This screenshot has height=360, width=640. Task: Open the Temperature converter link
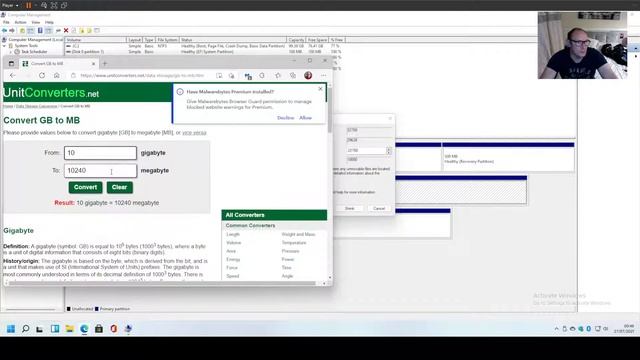294,242
